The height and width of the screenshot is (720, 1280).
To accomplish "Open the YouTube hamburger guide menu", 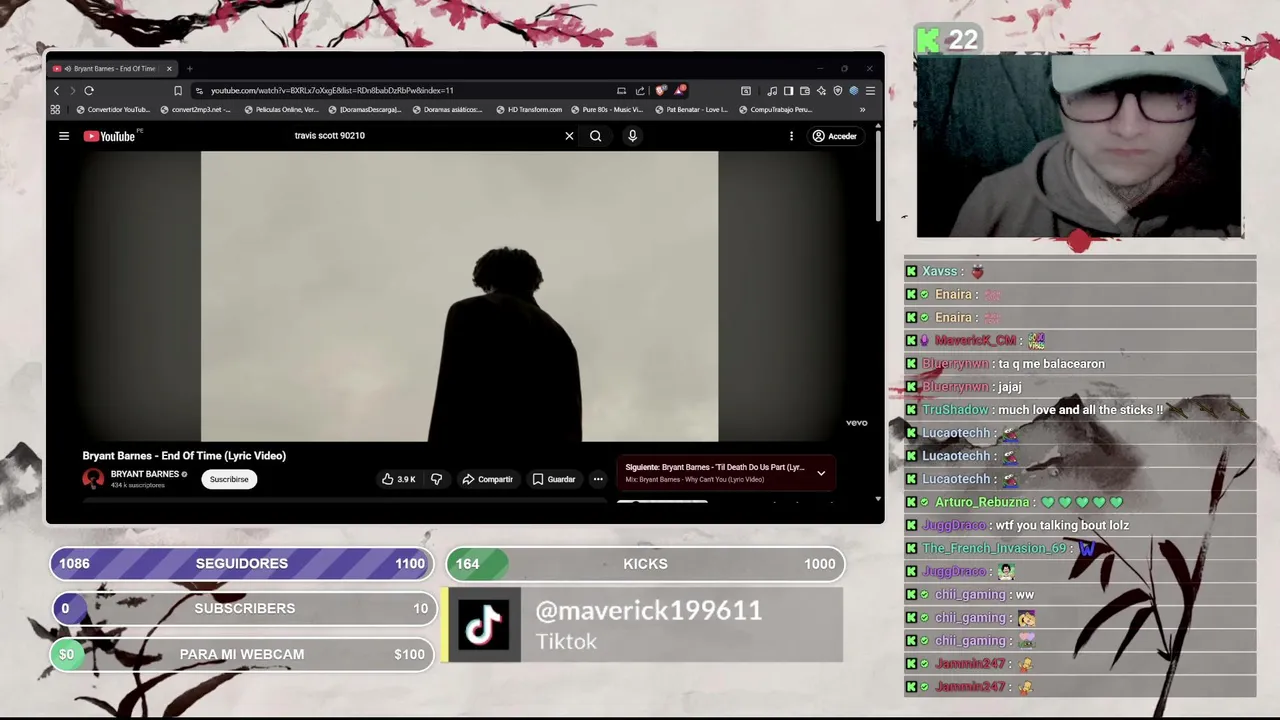I will (x=64, y=136).
